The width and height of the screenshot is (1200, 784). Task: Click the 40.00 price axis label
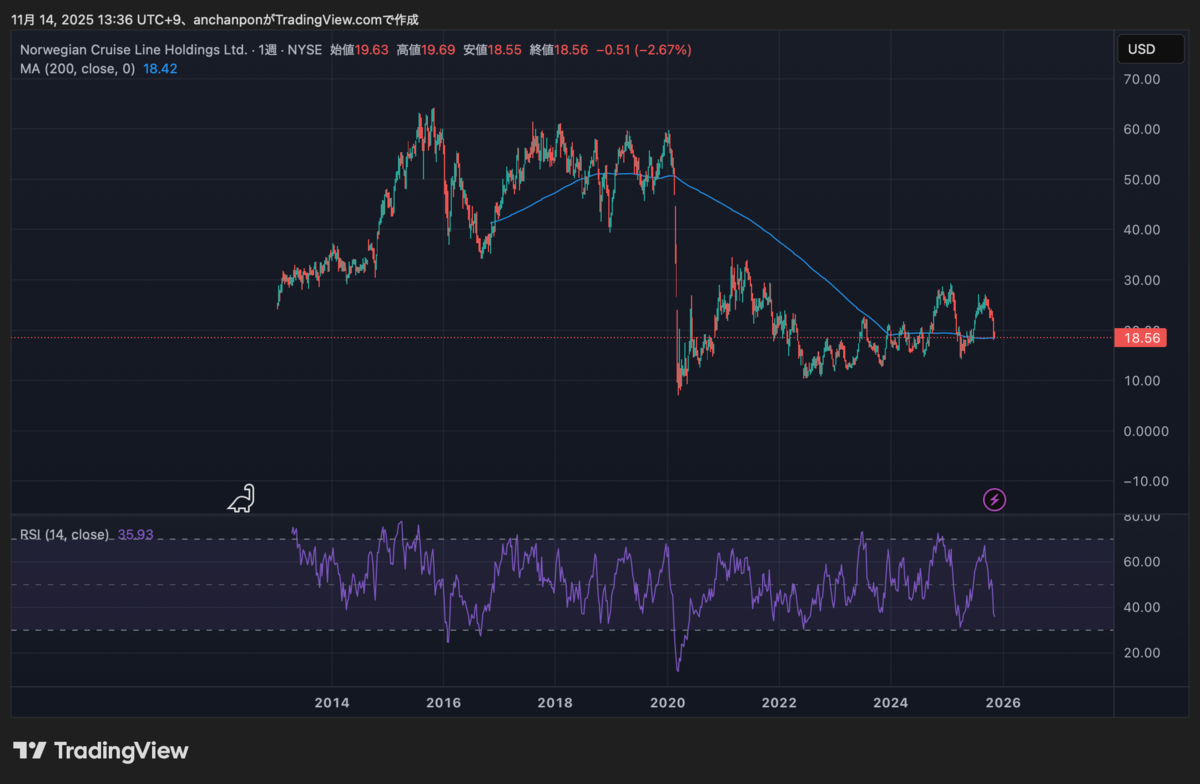click(1142, 230)
